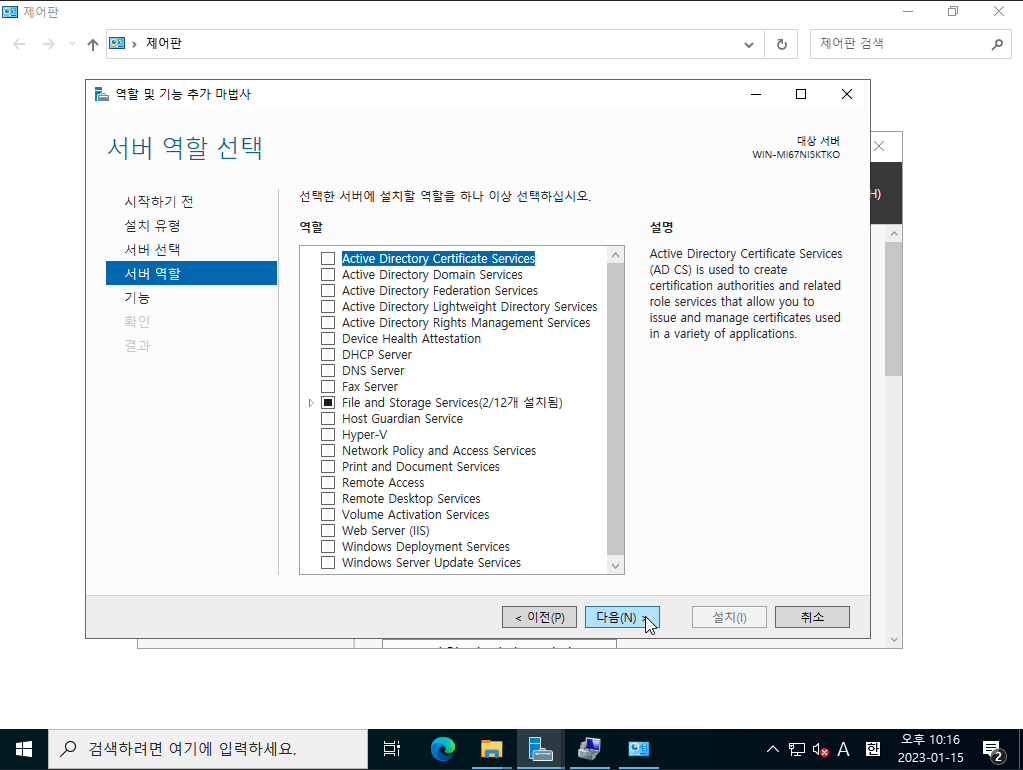The height and width of the screenshot is (770, 1023).
Task: Enable Active Directory Federation Services checkbox
Action: (328, 290)
